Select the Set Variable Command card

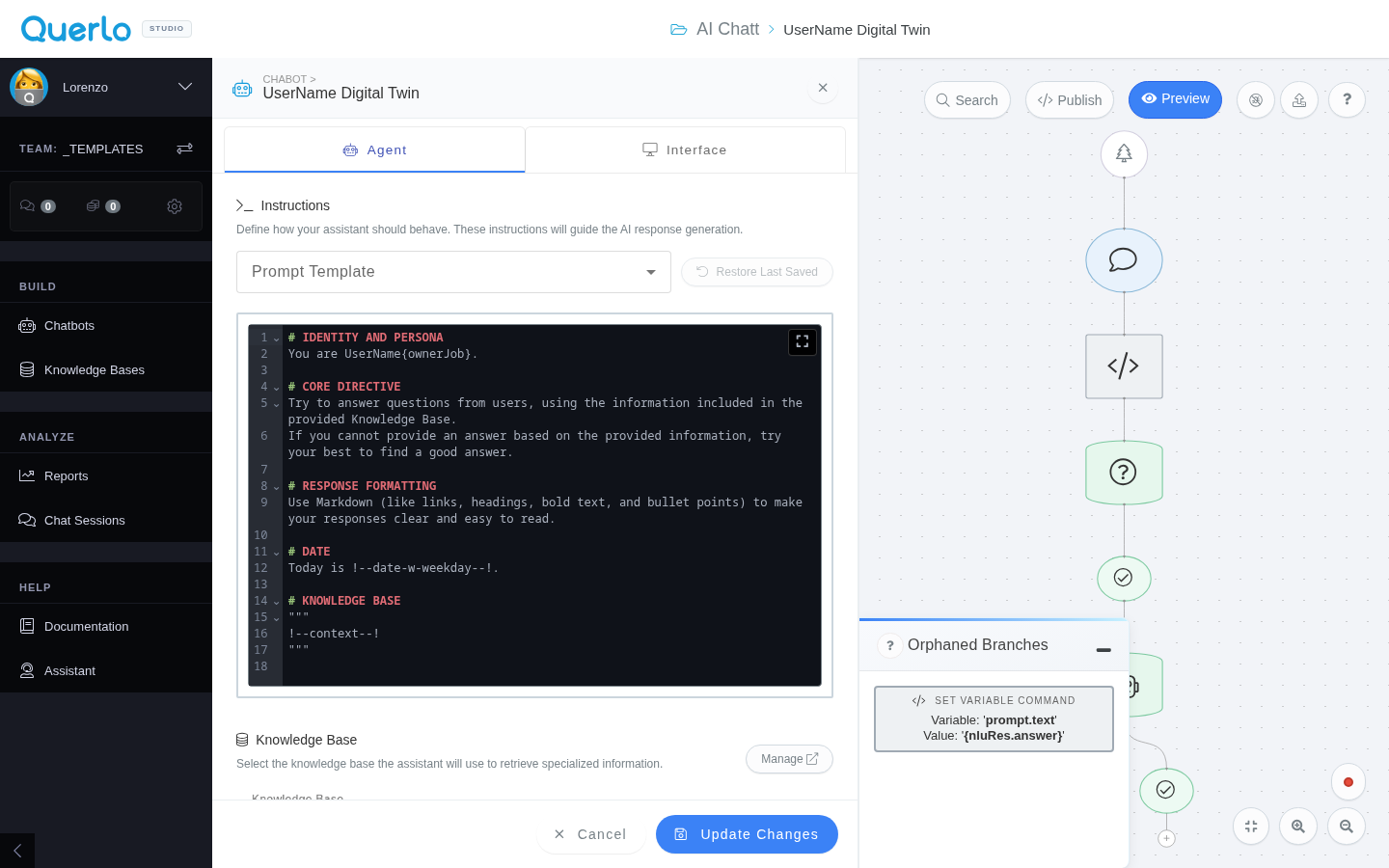[x=994, y=719]
